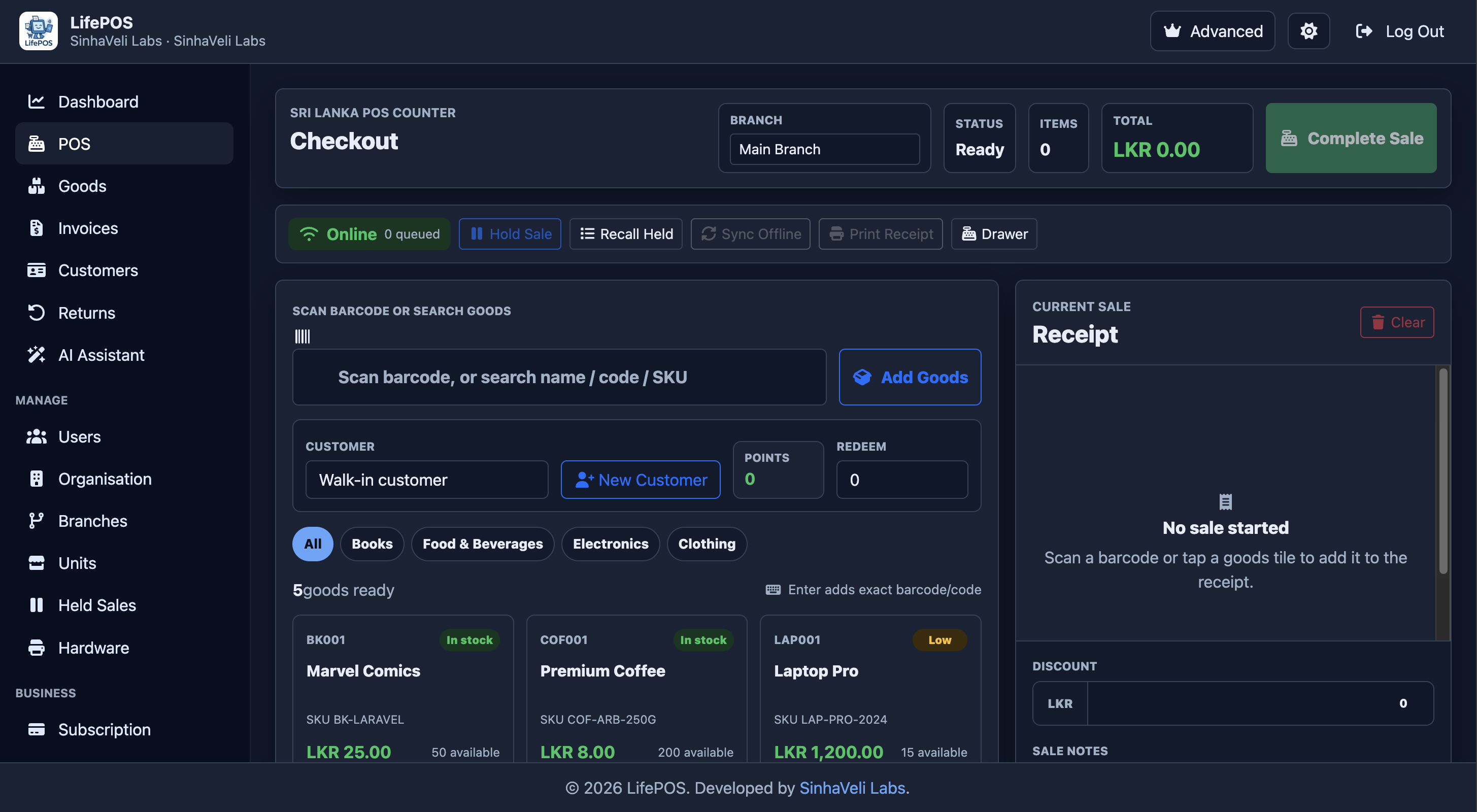Screen dimensions: 1477x812
Task: Open the Invoices section
Action: pos(124,228)
